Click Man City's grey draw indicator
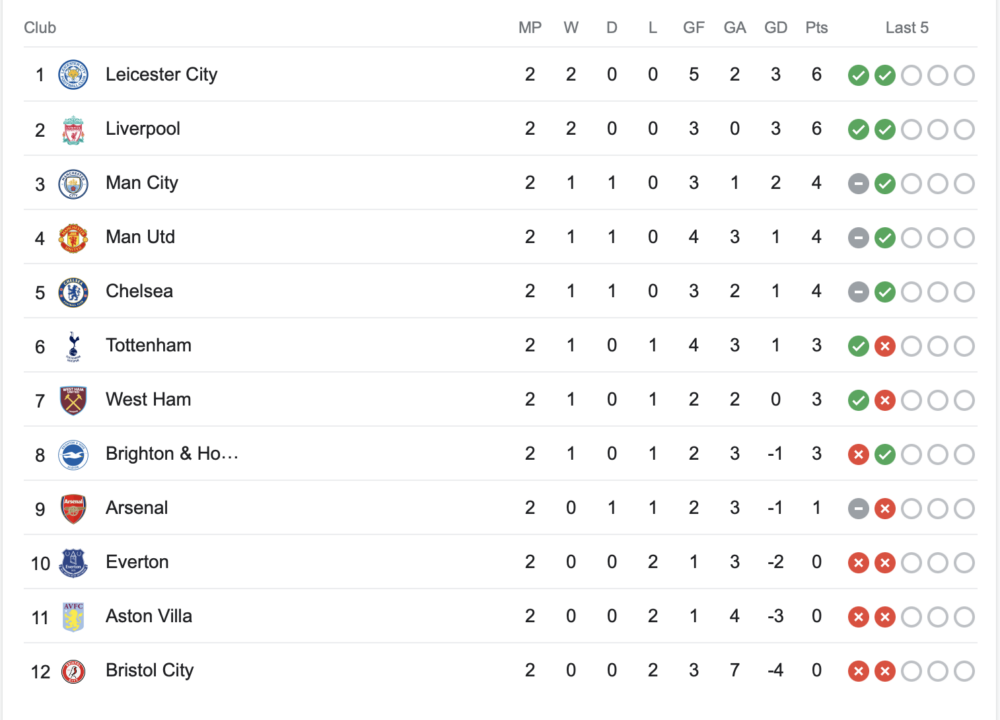 tap(858, 183)
